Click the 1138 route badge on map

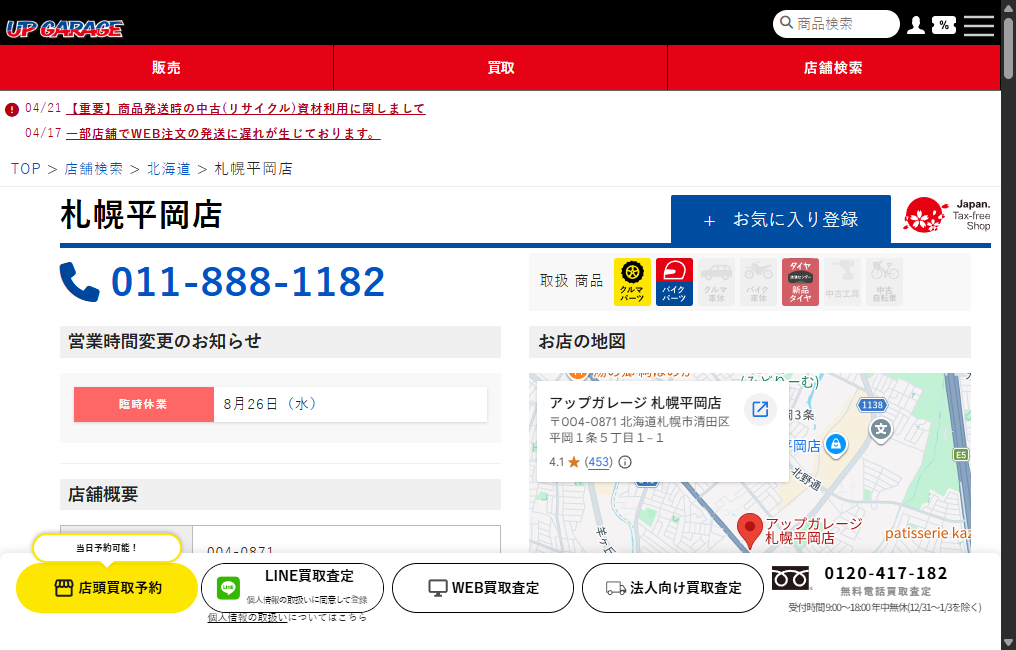click(872, 405)
